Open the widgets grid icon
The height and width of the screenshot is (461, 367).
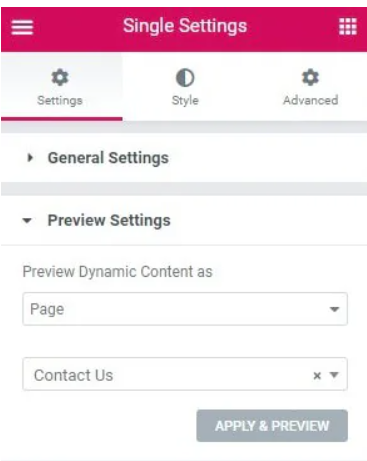pyautogui.click(x=348, y=26)
